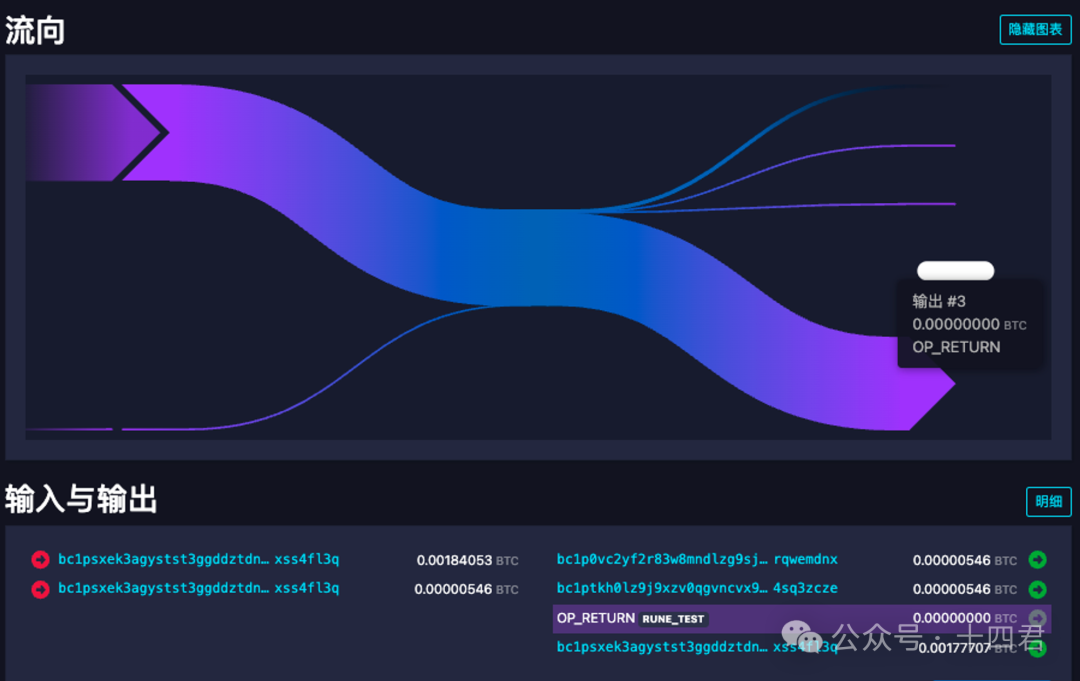
Task: Open second input address with 0.00000546 BTC
Action: click(x=198, y=589)
